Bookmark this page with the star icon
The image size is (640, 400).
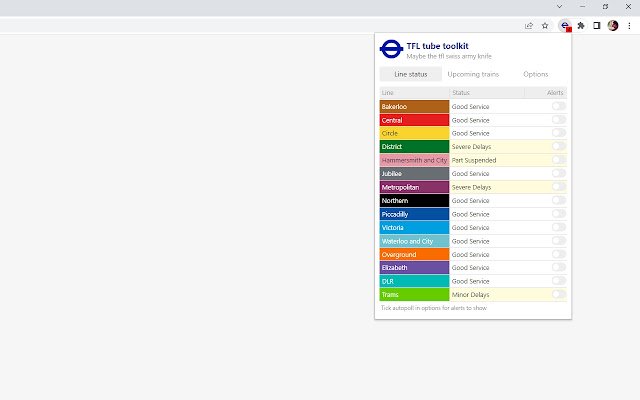point(545,26)
